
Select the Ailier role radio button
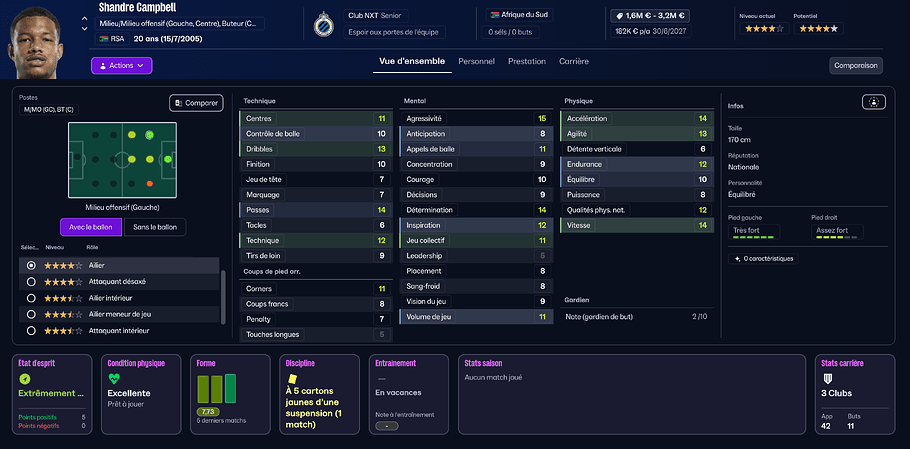click(32, 265)
